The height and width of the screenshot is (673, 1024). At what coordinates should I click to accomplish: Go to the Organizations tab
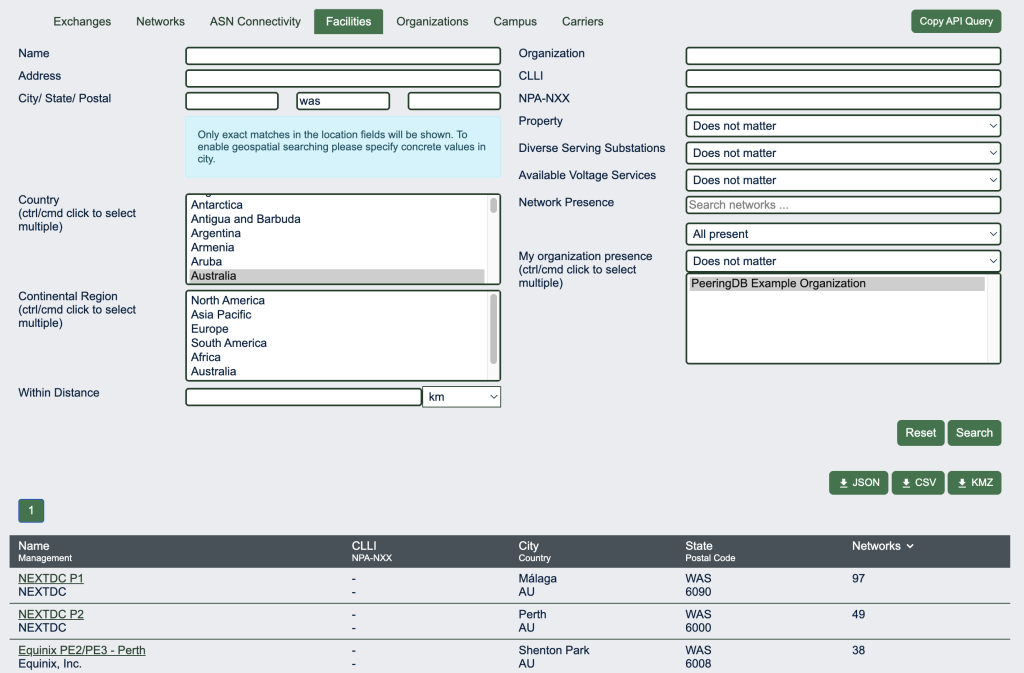tap(432, 22)
